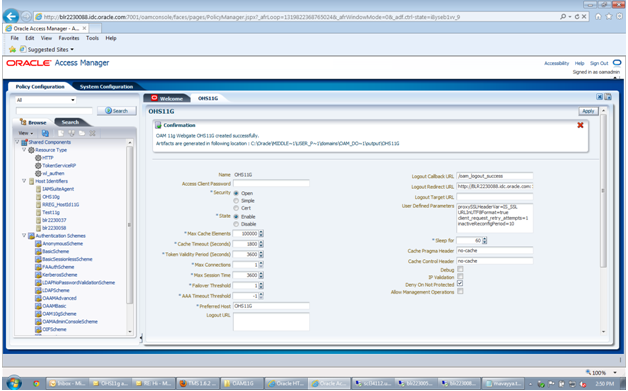Click the Sign Out link
The width and height of the screenshot is (628, 391).
click(599, 63)
